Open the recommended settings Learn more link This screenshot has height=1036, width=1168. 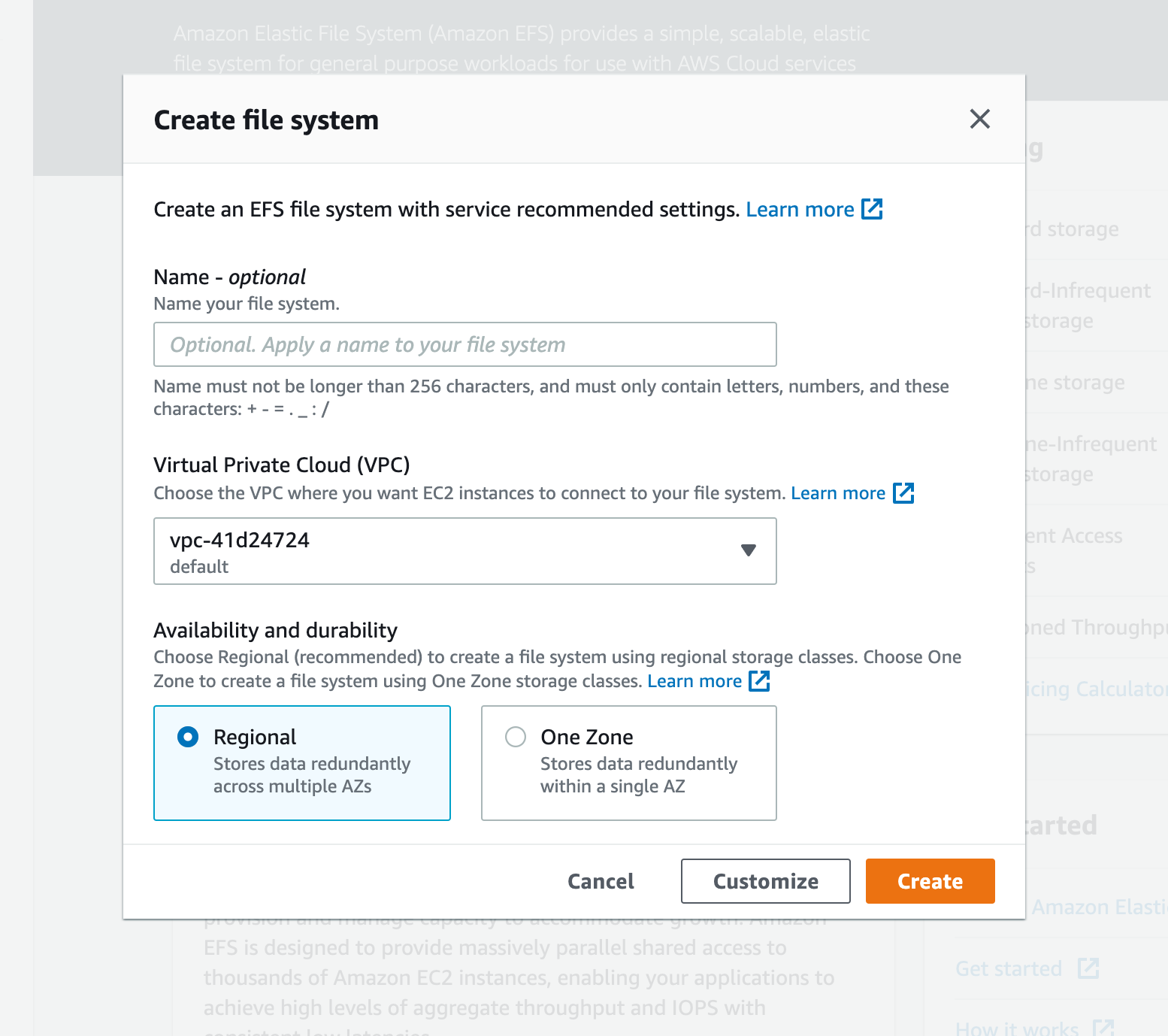(800, 209)
